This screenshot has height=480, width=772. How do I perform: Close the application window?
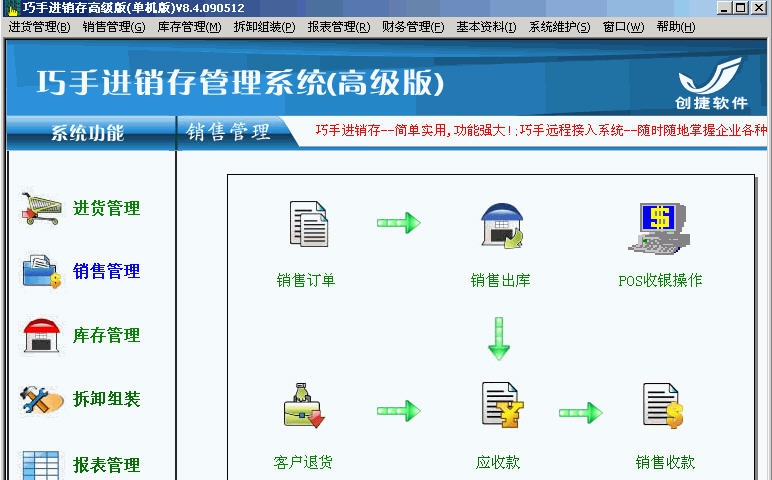(759, 7)
